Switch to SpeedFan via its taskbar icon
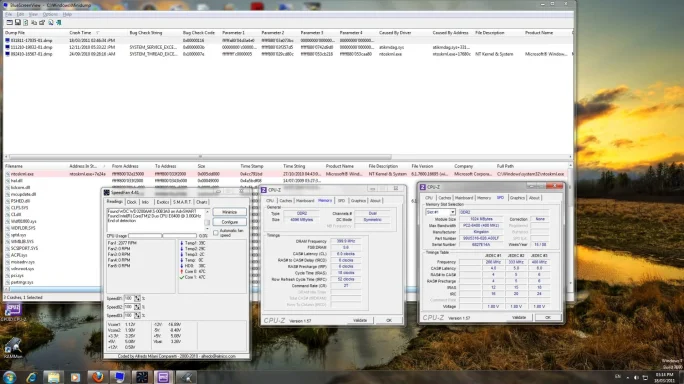The image size is (684, 384). [141, 377]
